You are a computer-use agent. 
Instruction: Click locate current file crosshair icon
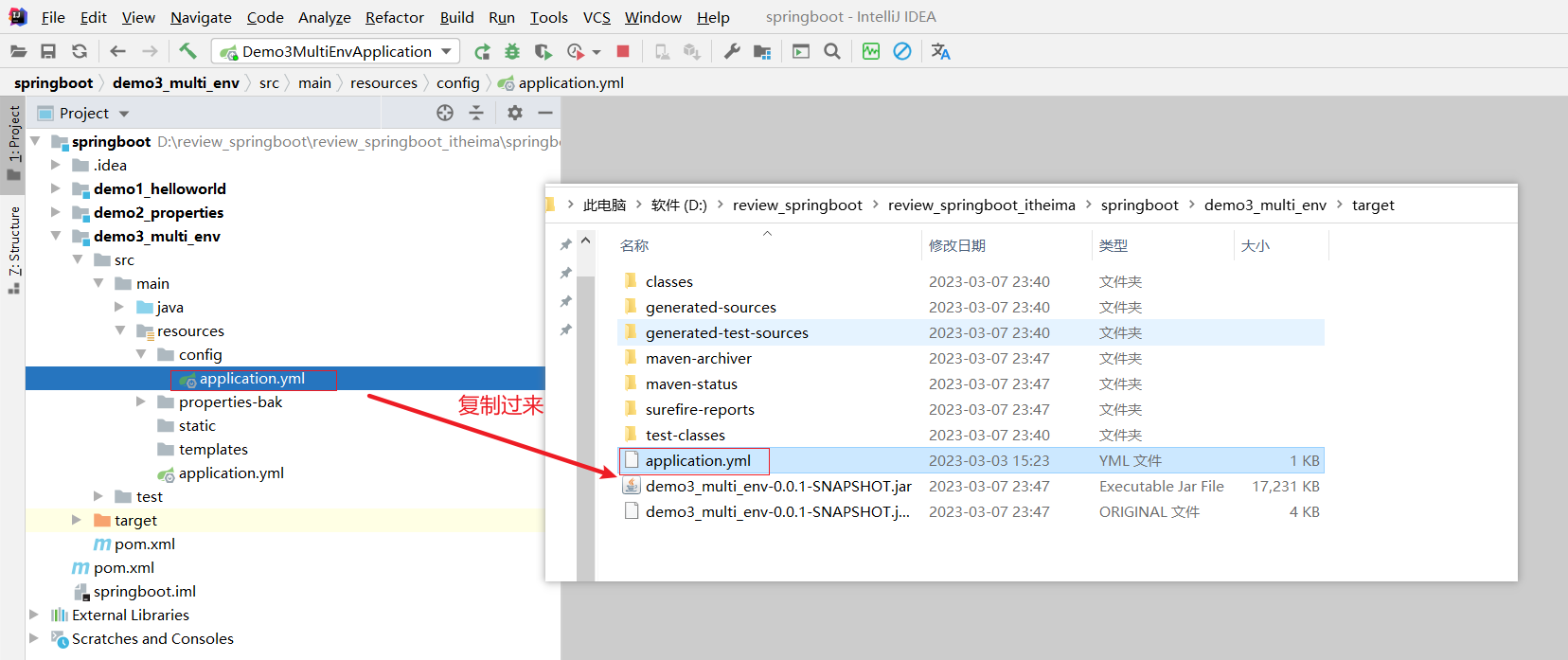[445, 113]
